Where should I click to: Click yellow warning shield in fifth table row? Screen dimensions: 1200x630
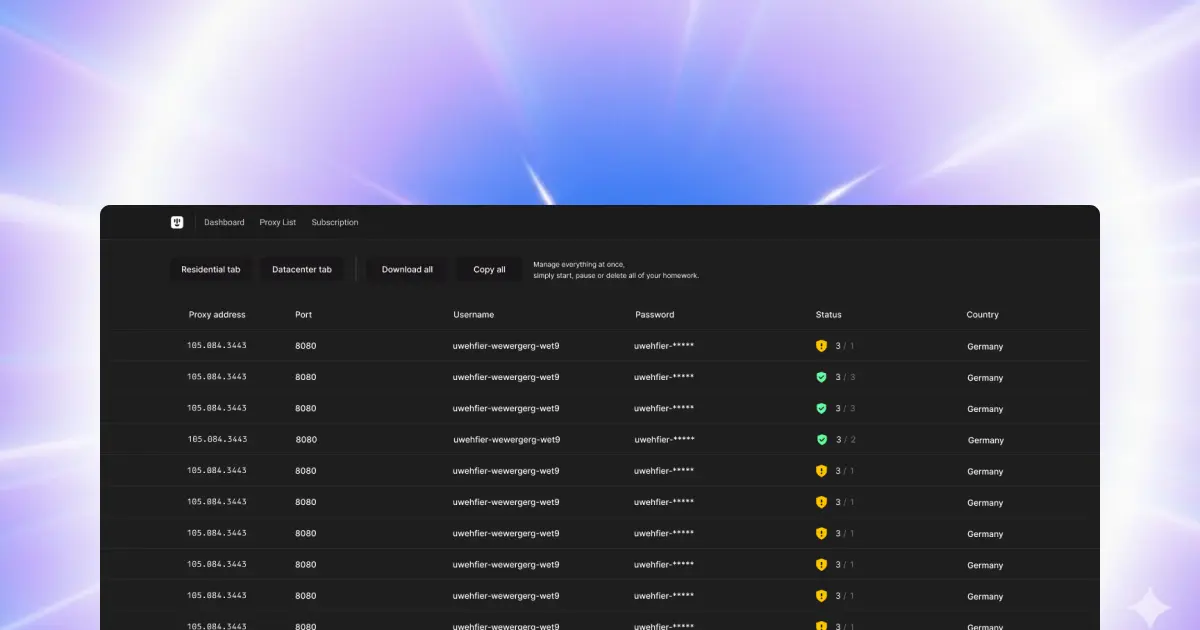821,471
